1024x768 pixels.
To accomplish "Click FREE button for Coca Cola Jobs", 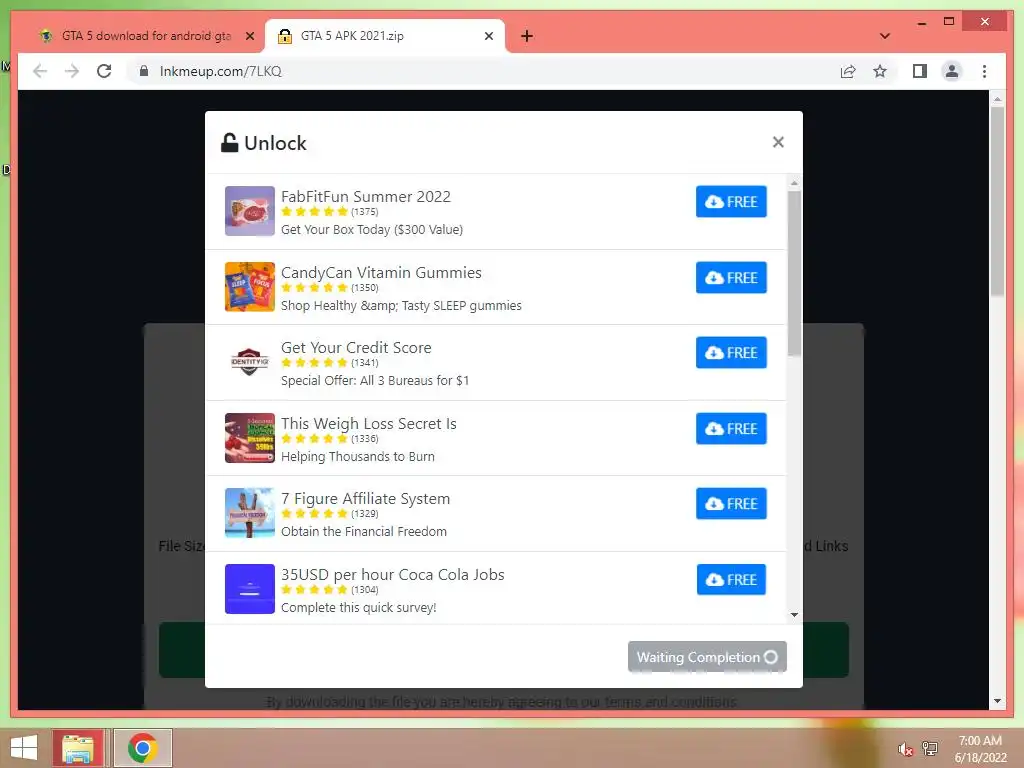I will coord(731,579).
